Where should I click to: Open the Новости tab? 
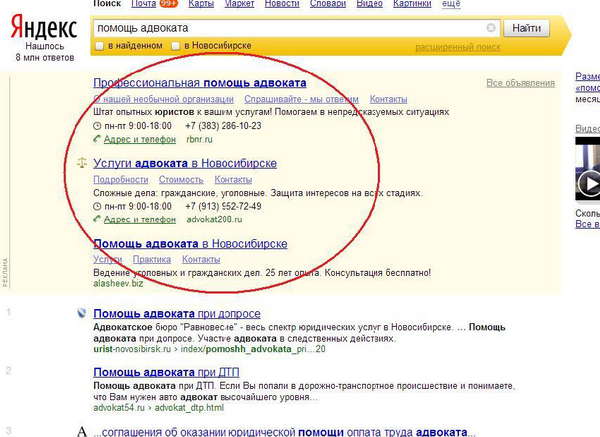[282, 3]
